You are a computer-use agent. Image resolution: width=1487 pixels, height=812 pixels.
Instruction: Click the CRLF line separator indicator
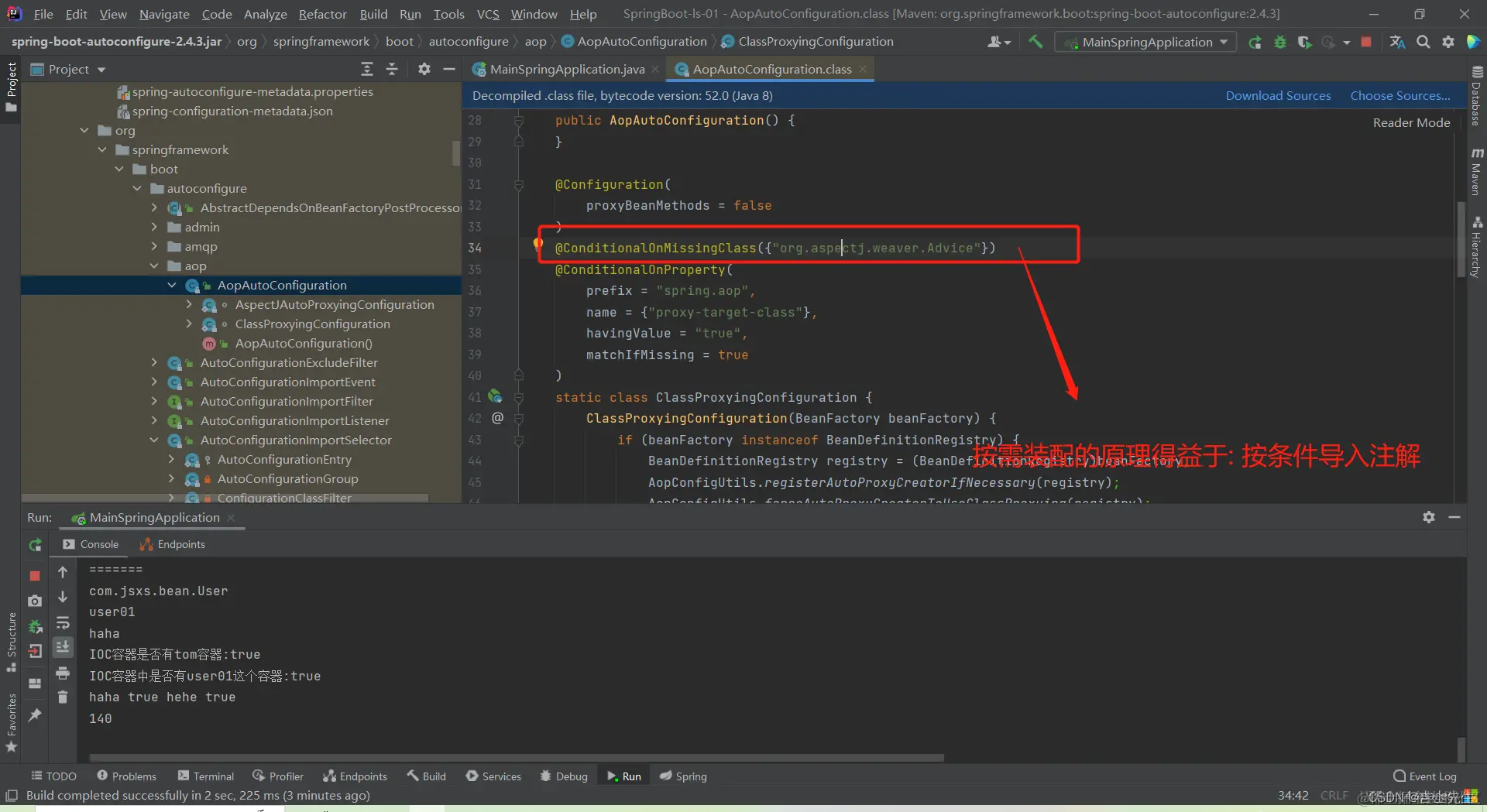click(1334, 795)
